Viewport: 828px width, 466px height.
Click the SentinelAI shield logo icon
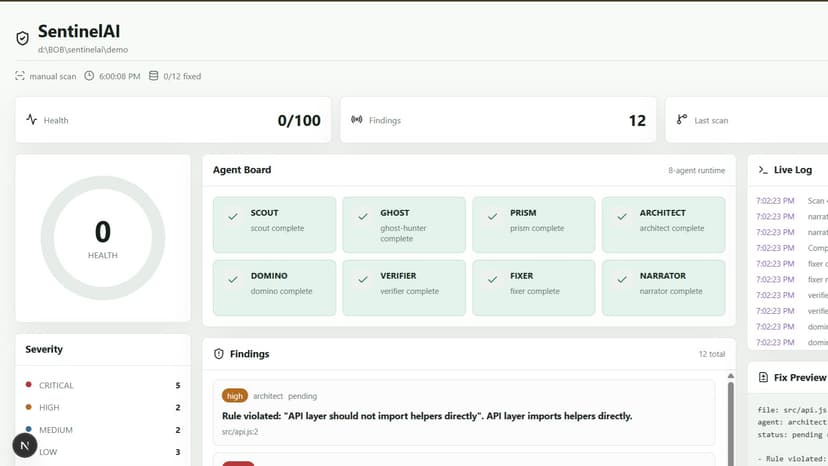(22, 38)
